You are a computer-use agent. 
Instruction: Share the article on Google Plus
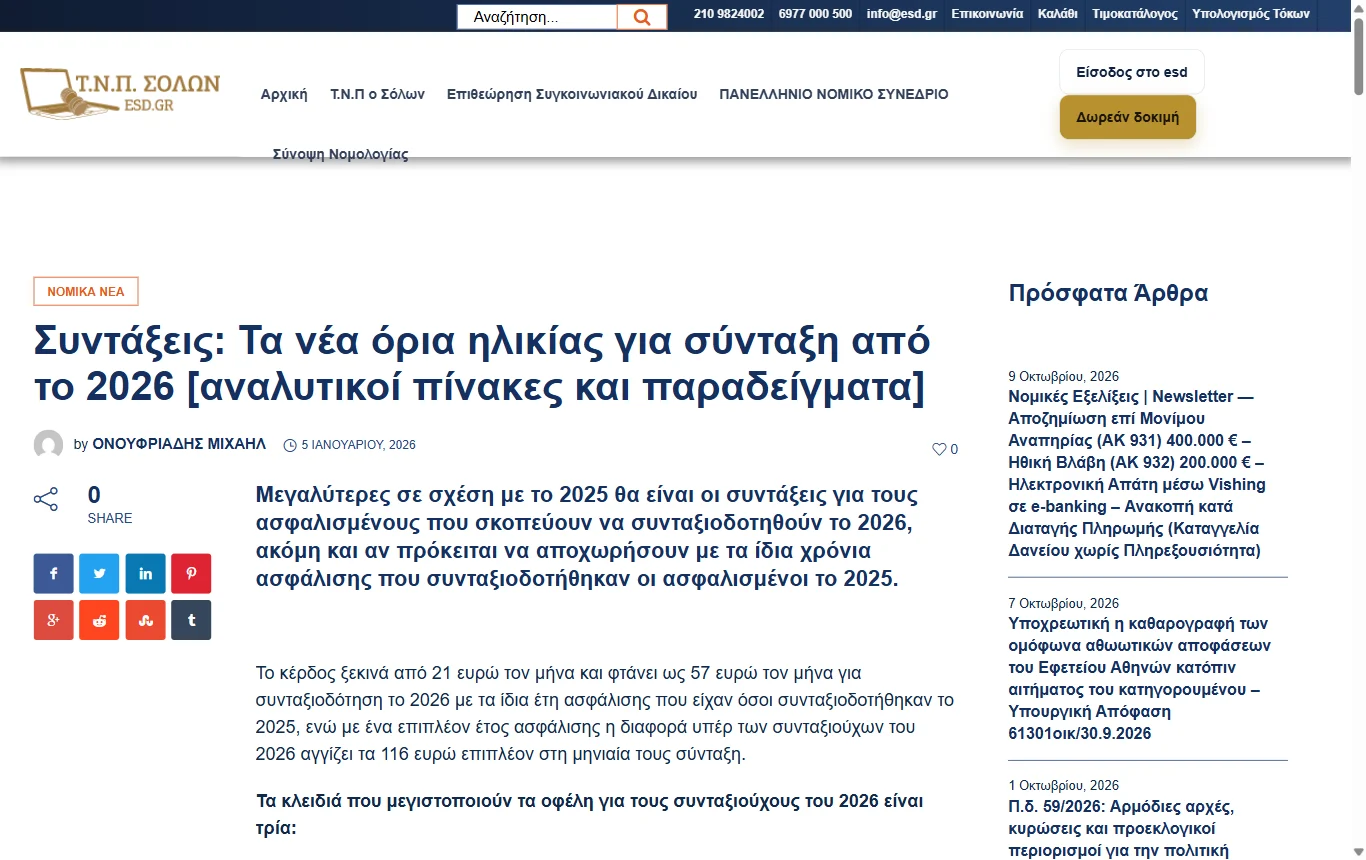pyautogui.click(x=54, y=620)
